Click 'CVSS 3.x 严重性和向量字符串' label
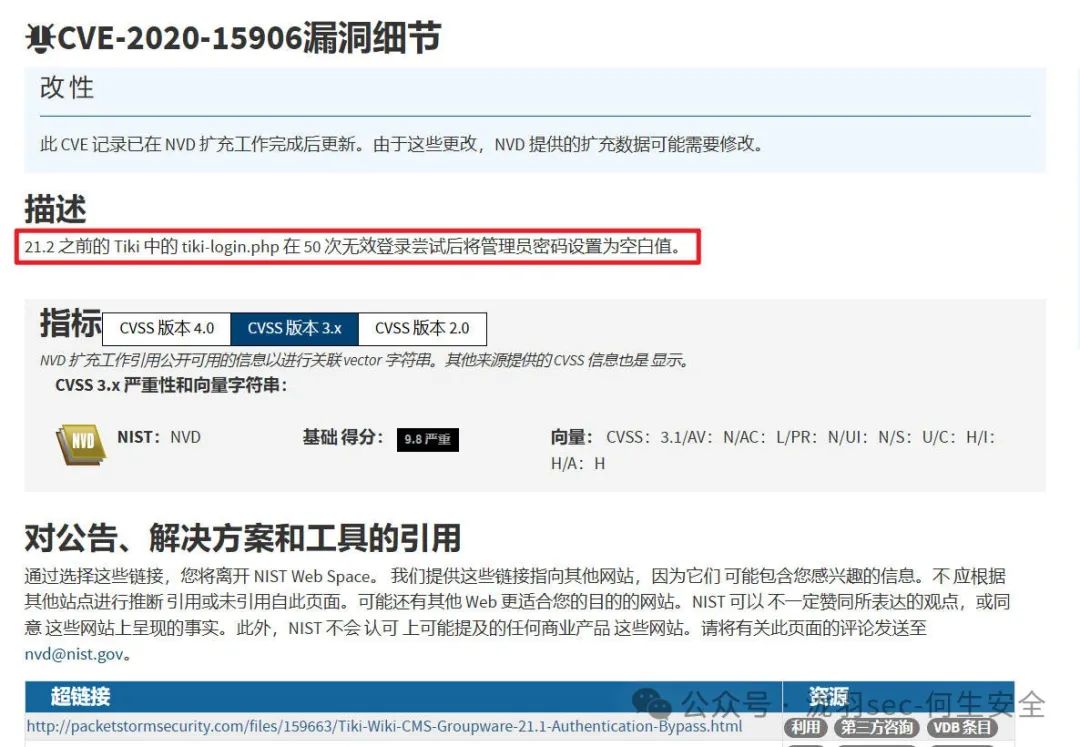The image size is (1080, 747). [171, 385]
